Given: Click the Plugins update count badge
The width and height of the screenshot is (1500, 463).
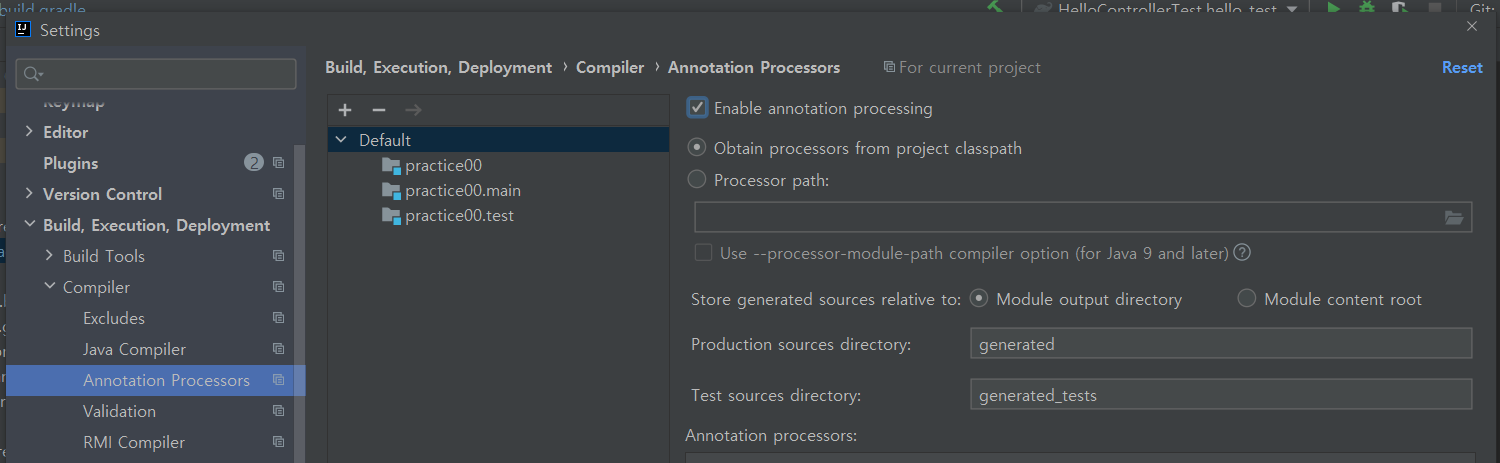Looking at the screenshot, I should coord(254,163).
